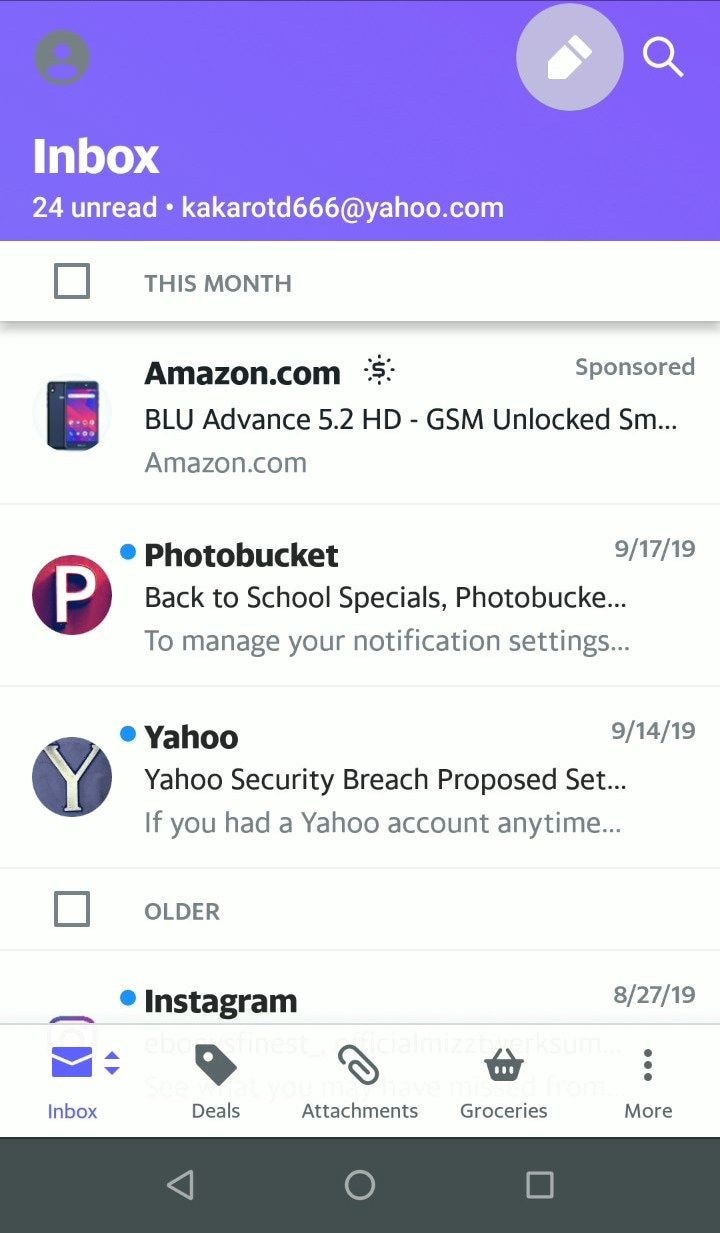Open Attachments paperclip tab

pos(359,1066)
